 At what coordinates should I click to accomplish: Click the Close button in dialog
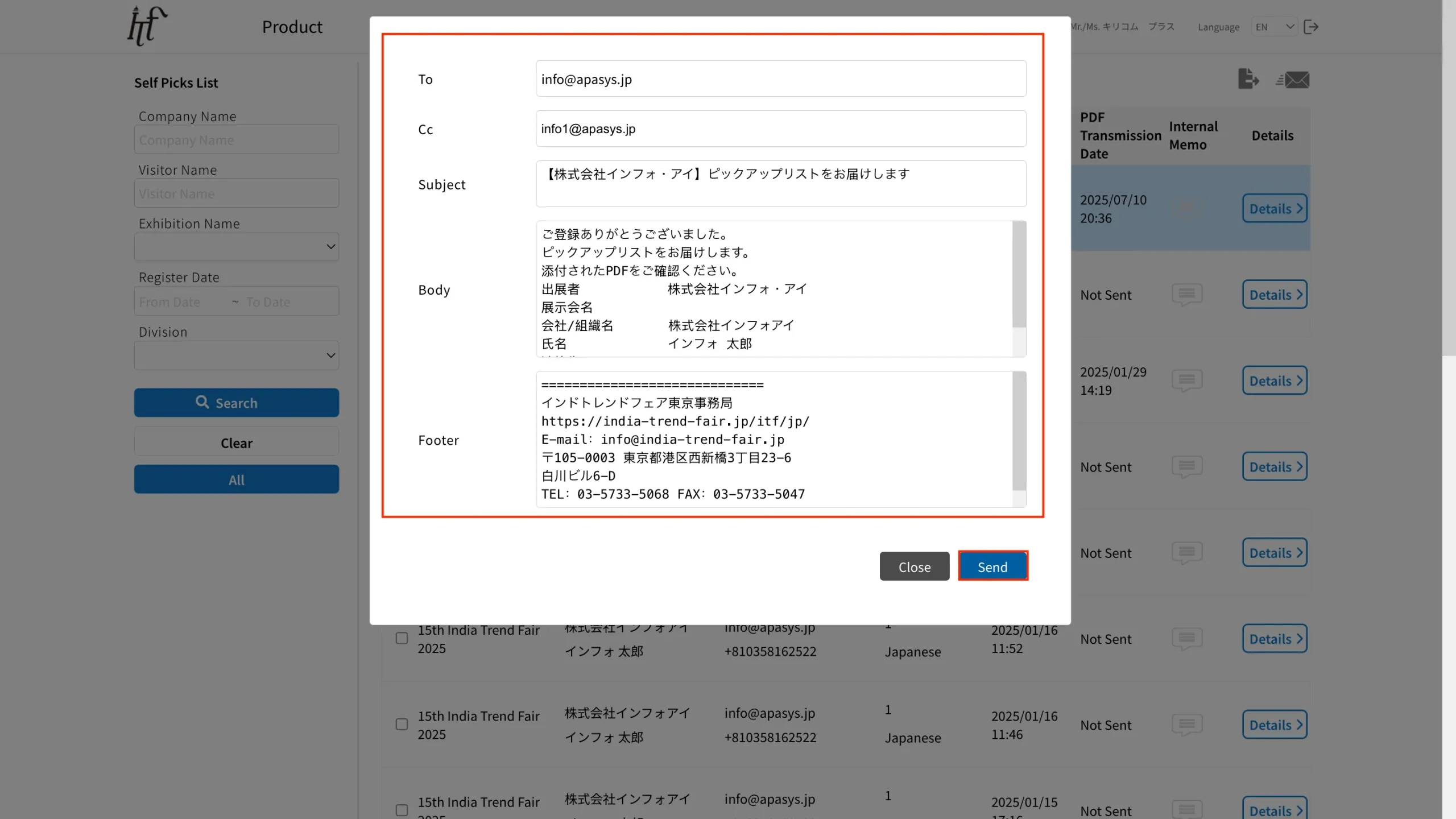pos(915,566)
